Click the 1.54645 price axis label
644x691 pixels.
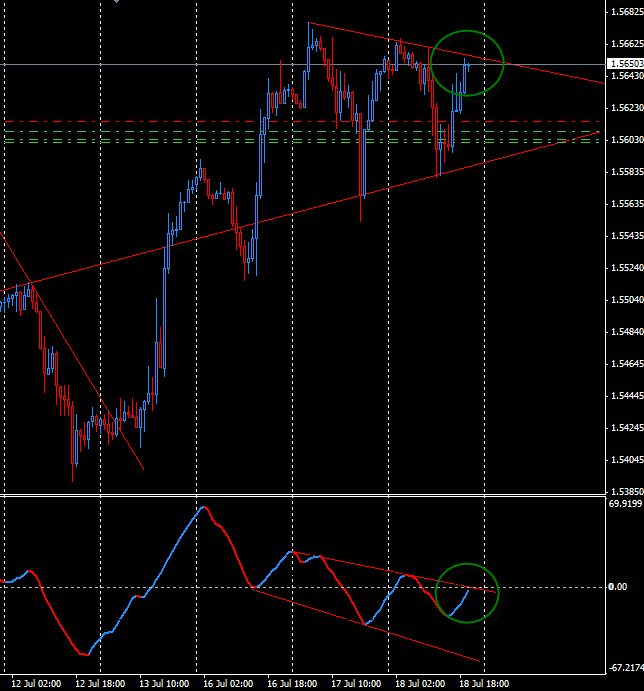(x=627, y=364)
